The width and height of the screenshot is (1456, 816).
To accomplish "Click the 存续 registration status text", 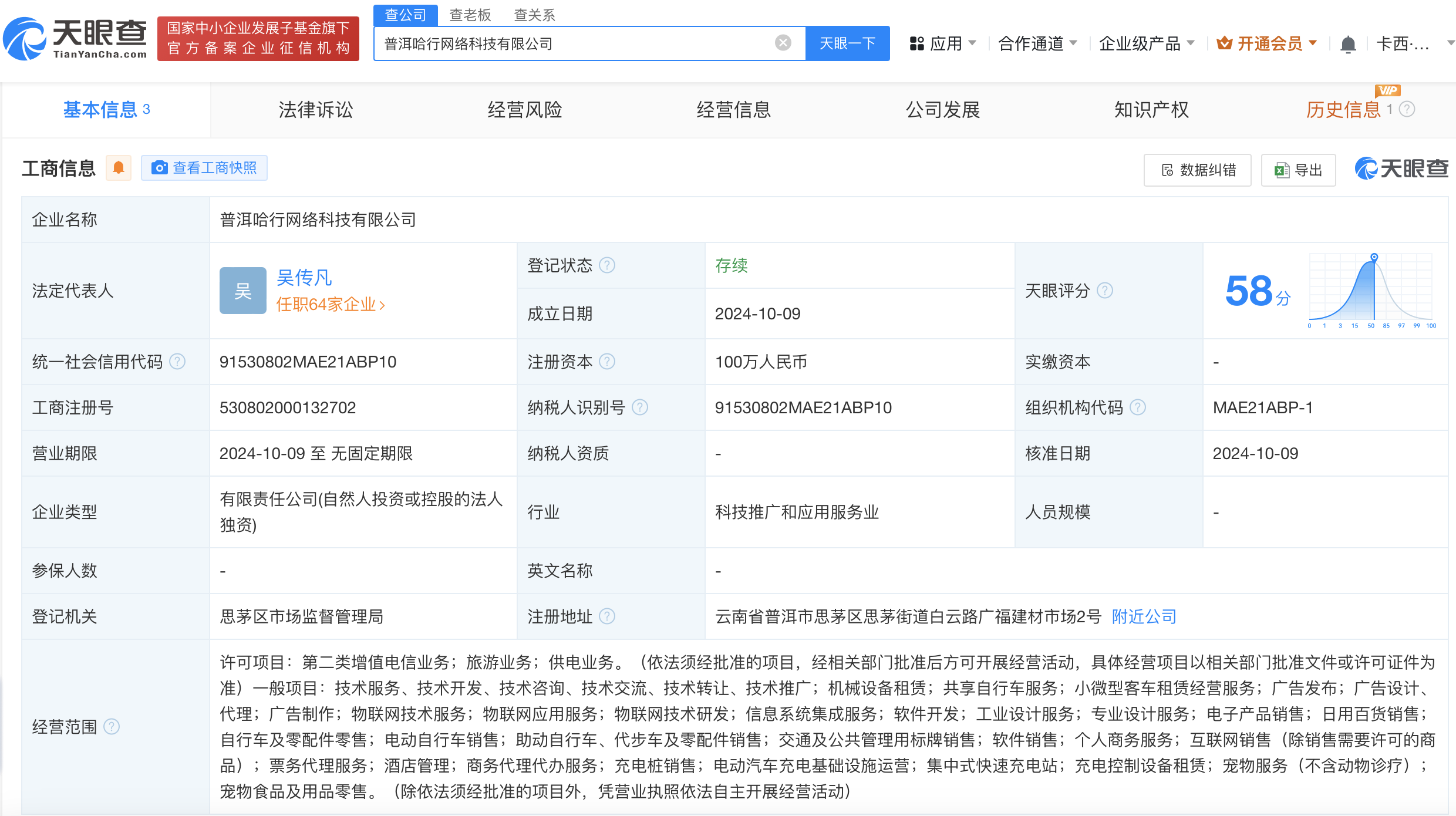I will coord(732,265).
